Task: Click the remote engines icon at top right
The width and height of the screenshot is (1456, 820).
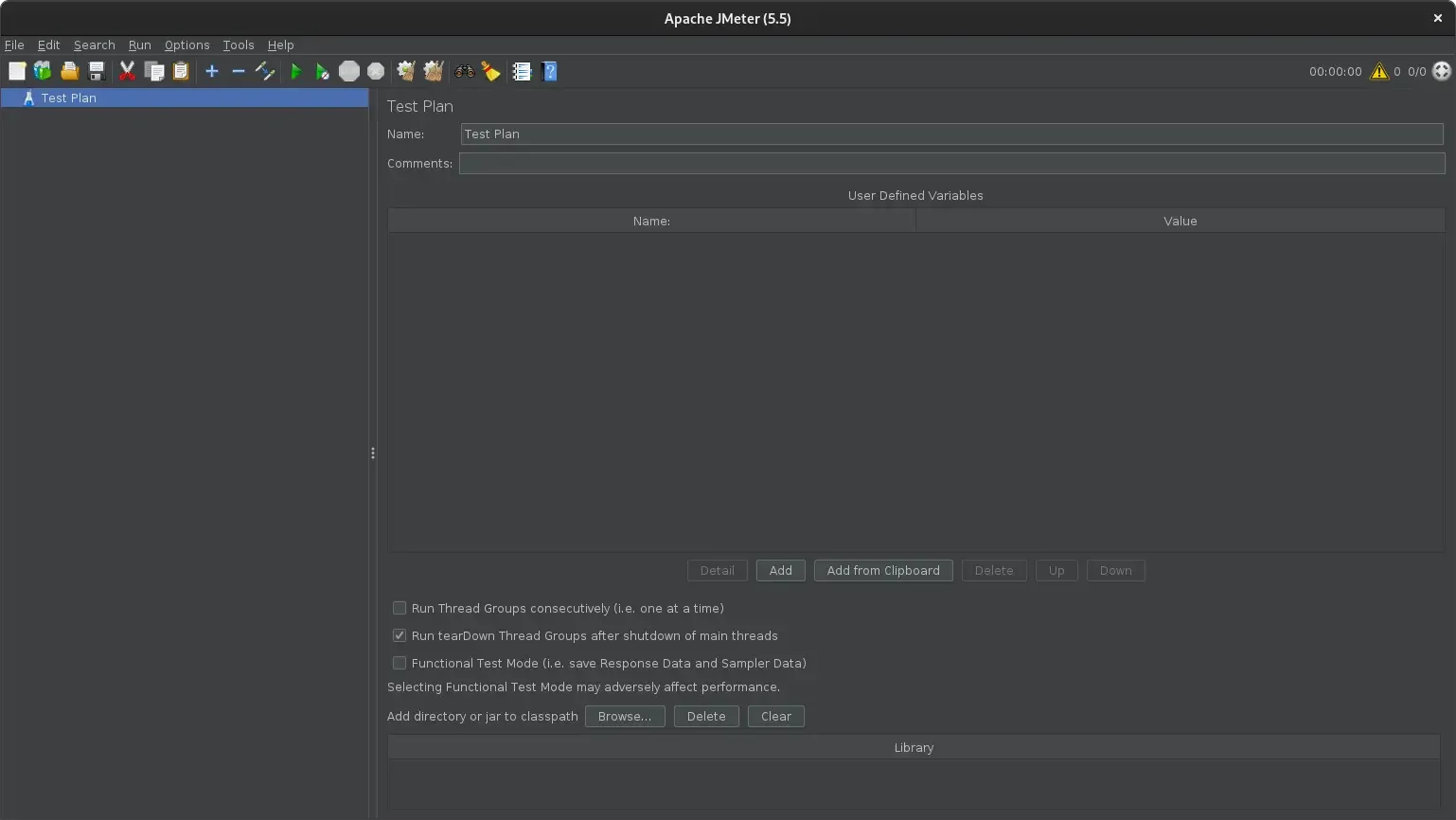Action: (1442, 71)
